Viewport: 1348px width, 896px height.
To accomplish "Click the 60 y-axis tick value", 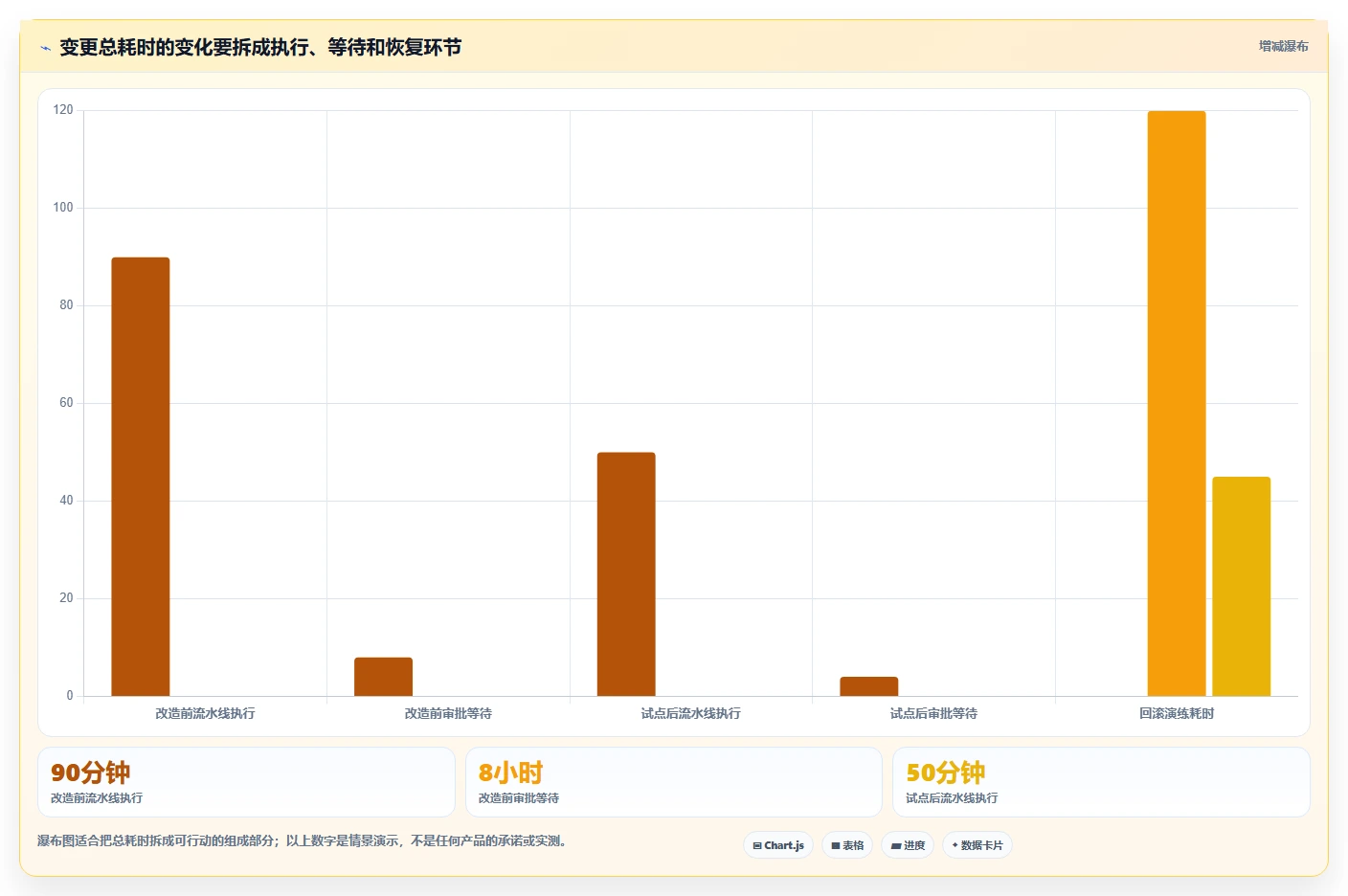I will point(66,403).
